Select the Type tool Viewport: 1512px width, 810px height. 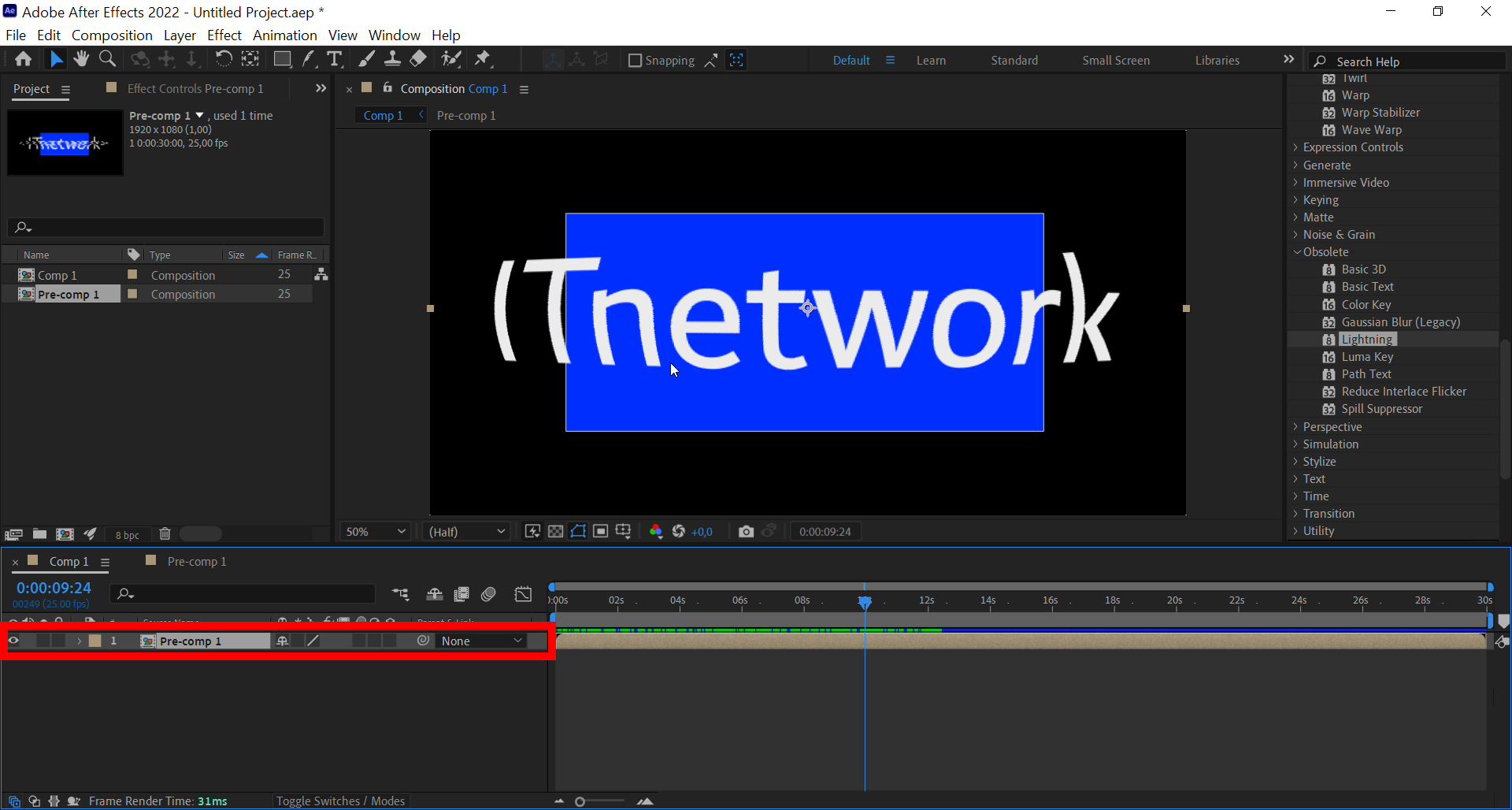click(x=334, y=59)
